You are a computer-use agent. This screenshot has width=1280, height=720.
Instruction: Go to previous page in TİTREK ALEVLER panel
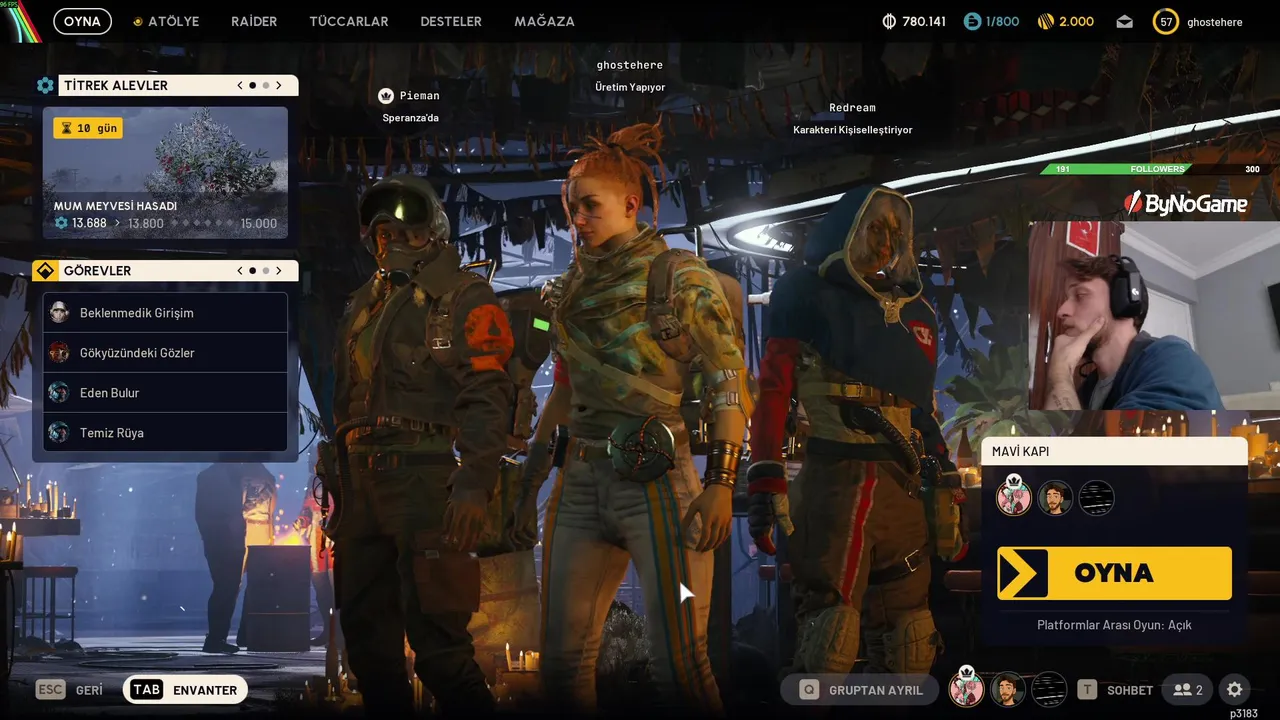pyautogui.click(x=240, y=86)
